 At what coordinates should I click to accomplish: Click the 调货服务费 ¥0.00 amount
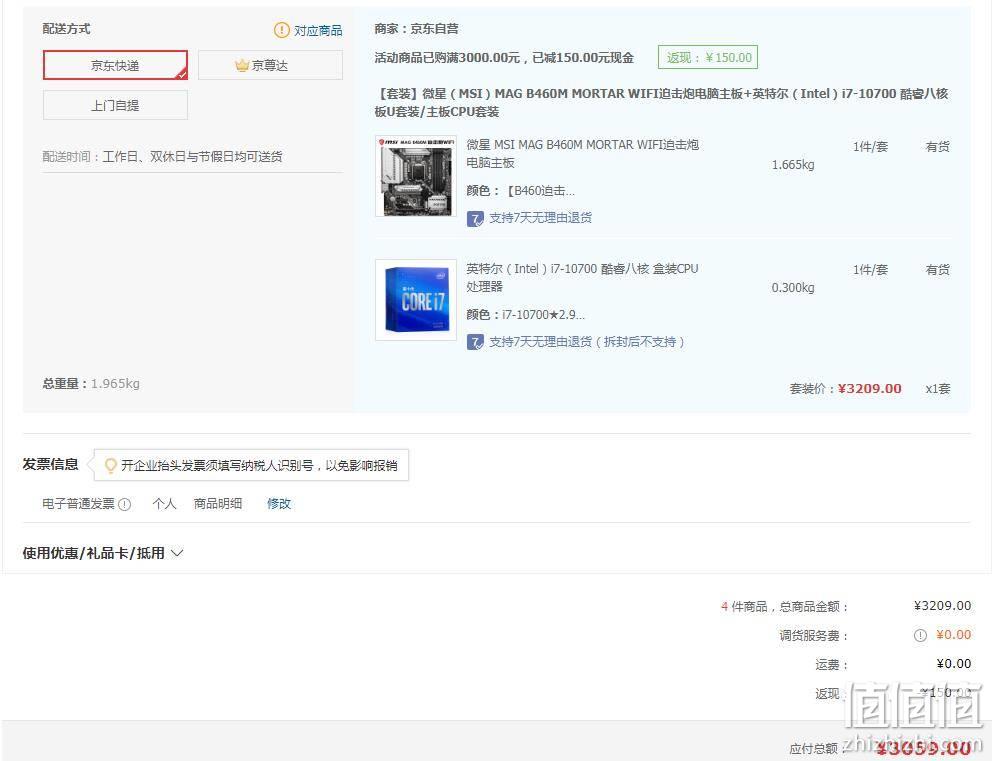(x=953, y=634)
